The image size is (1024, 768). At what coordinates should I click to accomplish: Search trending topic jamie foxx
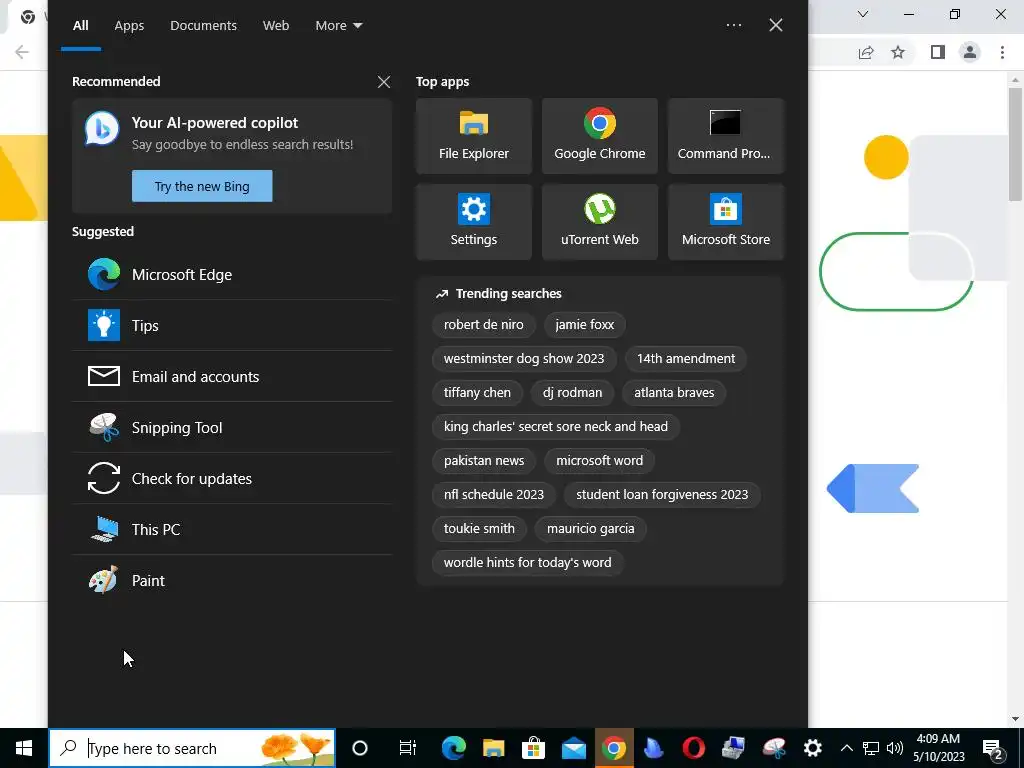pos(584,325)
